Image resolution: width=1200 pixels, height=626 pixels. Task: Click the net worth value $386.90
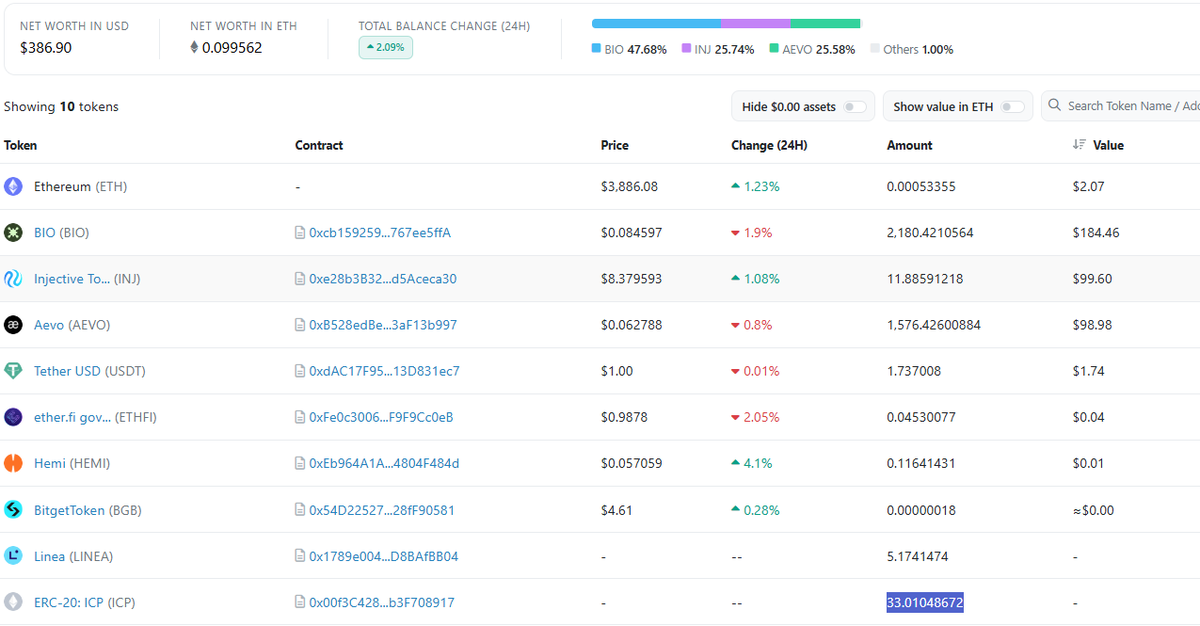[46, 47]
